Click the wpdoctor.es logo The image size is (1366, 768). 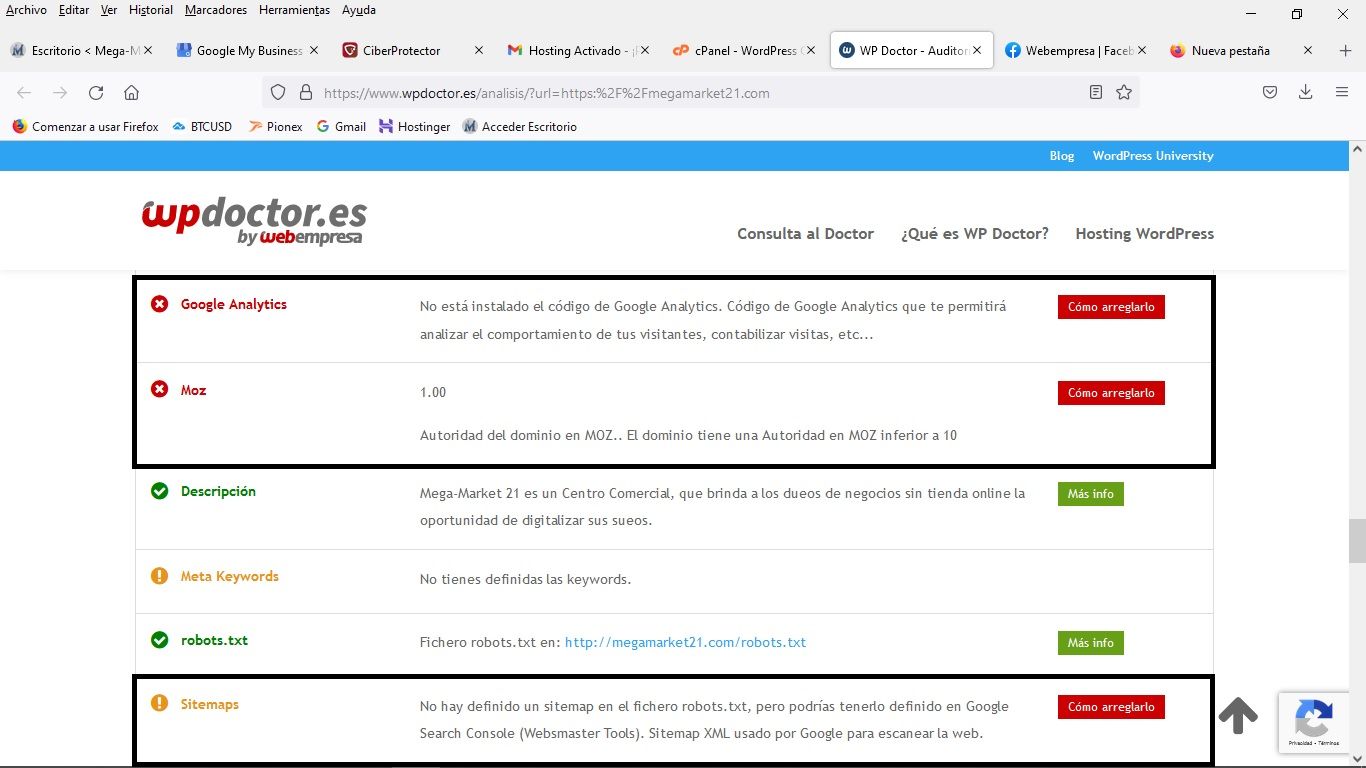tap(254, 221)
